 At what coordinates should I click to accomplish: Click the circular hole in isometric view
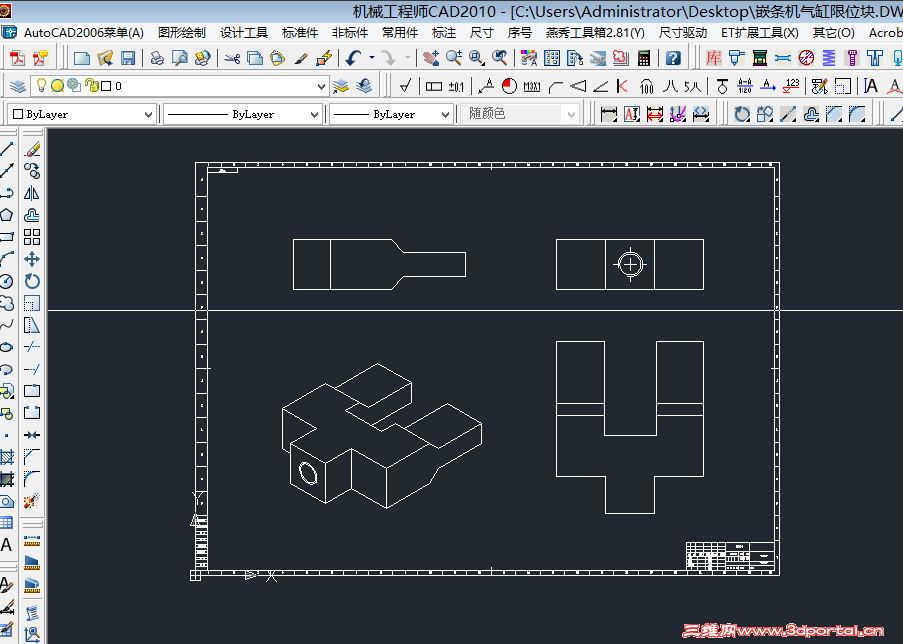click(308, 473)
